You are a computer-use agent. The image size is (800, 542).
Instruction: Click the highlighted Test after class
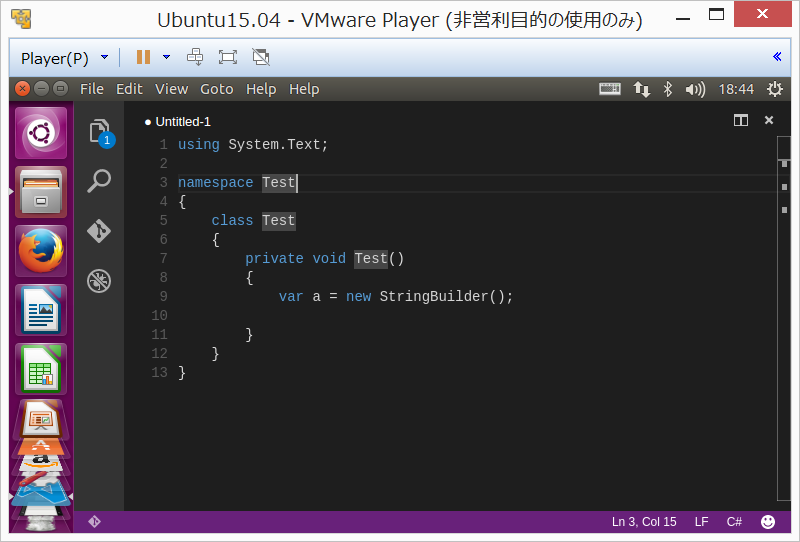tap(279, 220)
